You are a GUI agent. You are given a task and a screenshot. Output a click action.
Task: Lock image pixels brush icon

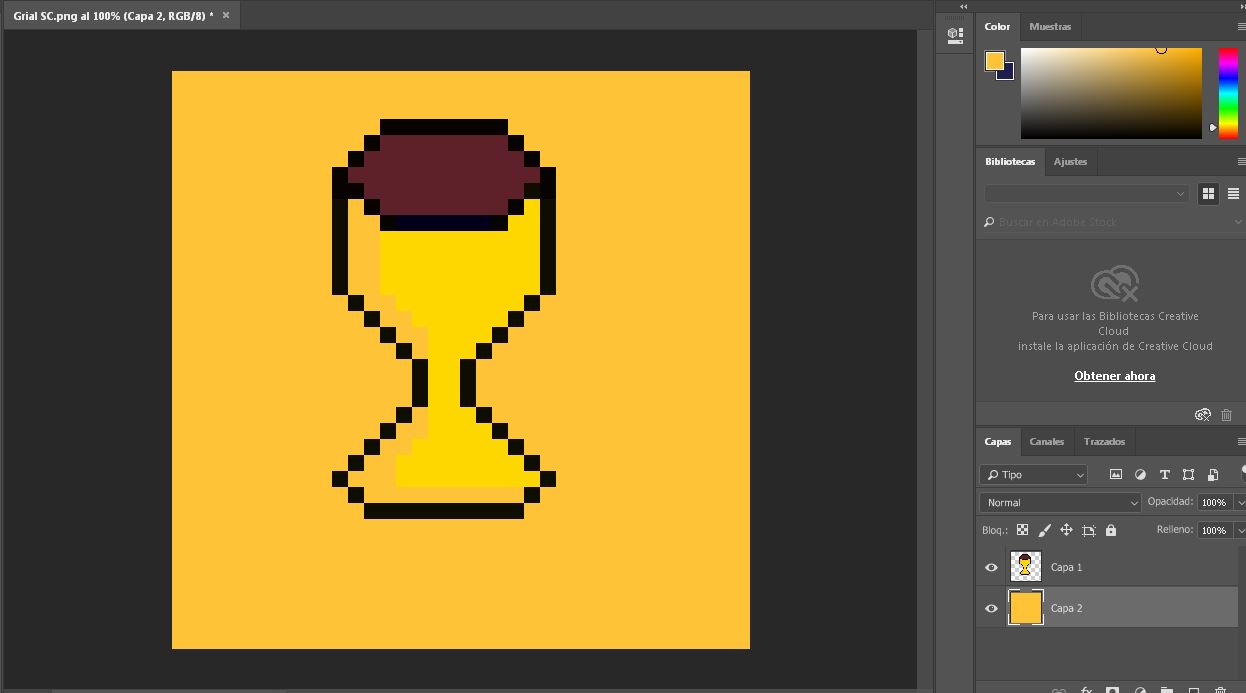1044,530
